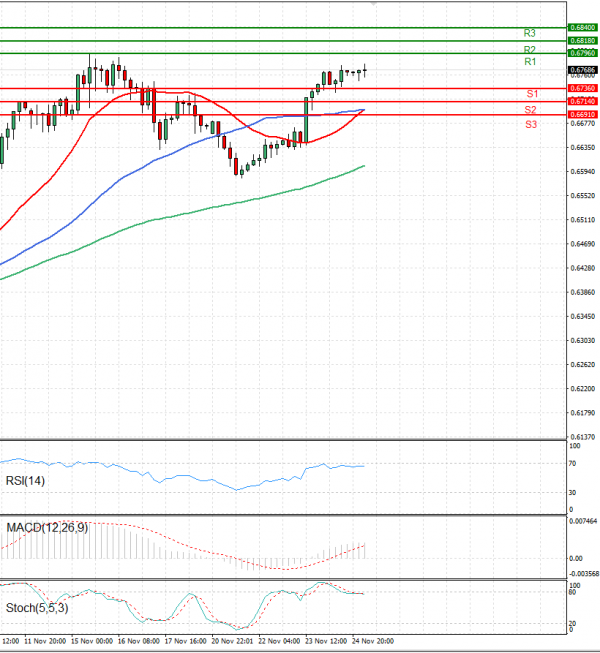Viewport: 600px width, 653px height.
Task: Select the S2 support label
Action: pos(530,110)
